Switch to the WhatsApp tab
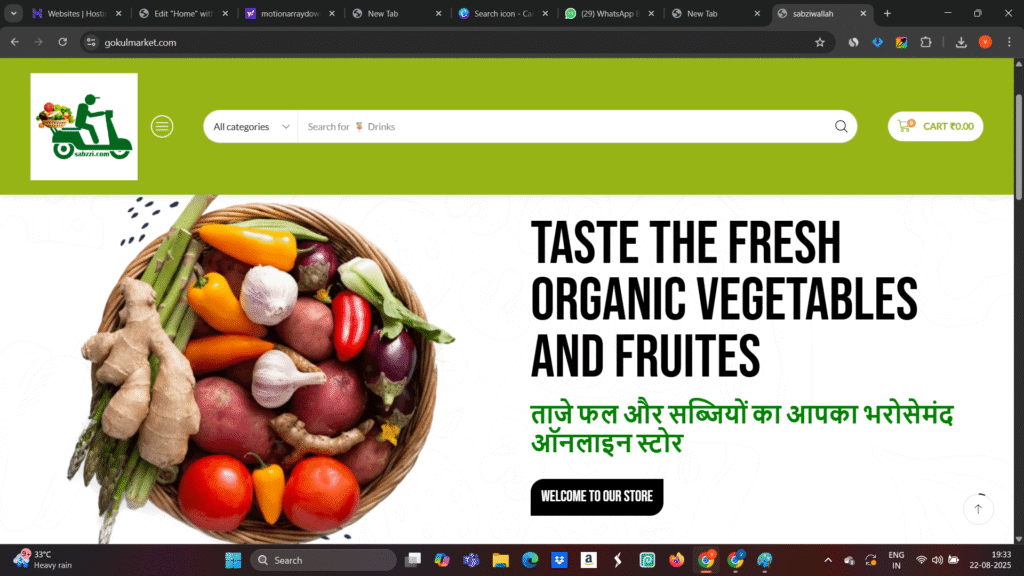Image resolution: width=1024 pixels, height=576 pixels. coord(609,13)
